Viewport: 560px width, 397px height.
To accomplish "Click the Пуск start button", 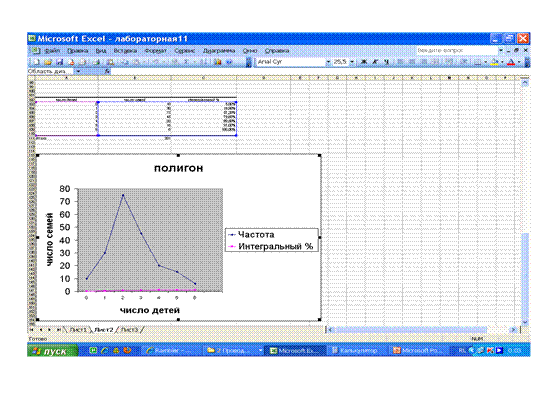I will coord(53,351).
